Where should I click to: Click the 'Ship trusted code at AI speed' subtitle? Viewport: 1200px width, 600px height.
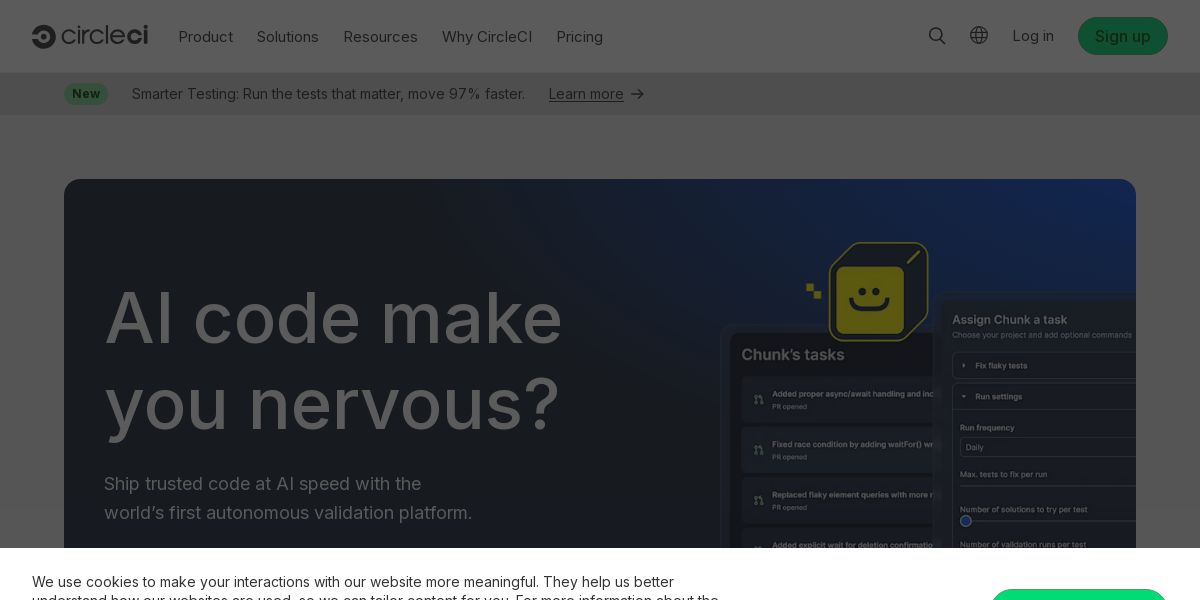tap(288, 498)
